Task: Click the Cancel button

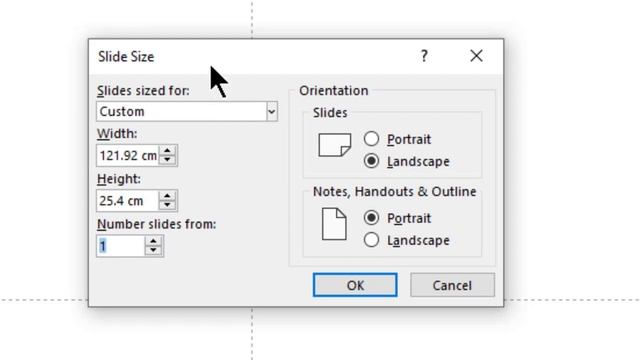Action: click(x=452, y=285)
